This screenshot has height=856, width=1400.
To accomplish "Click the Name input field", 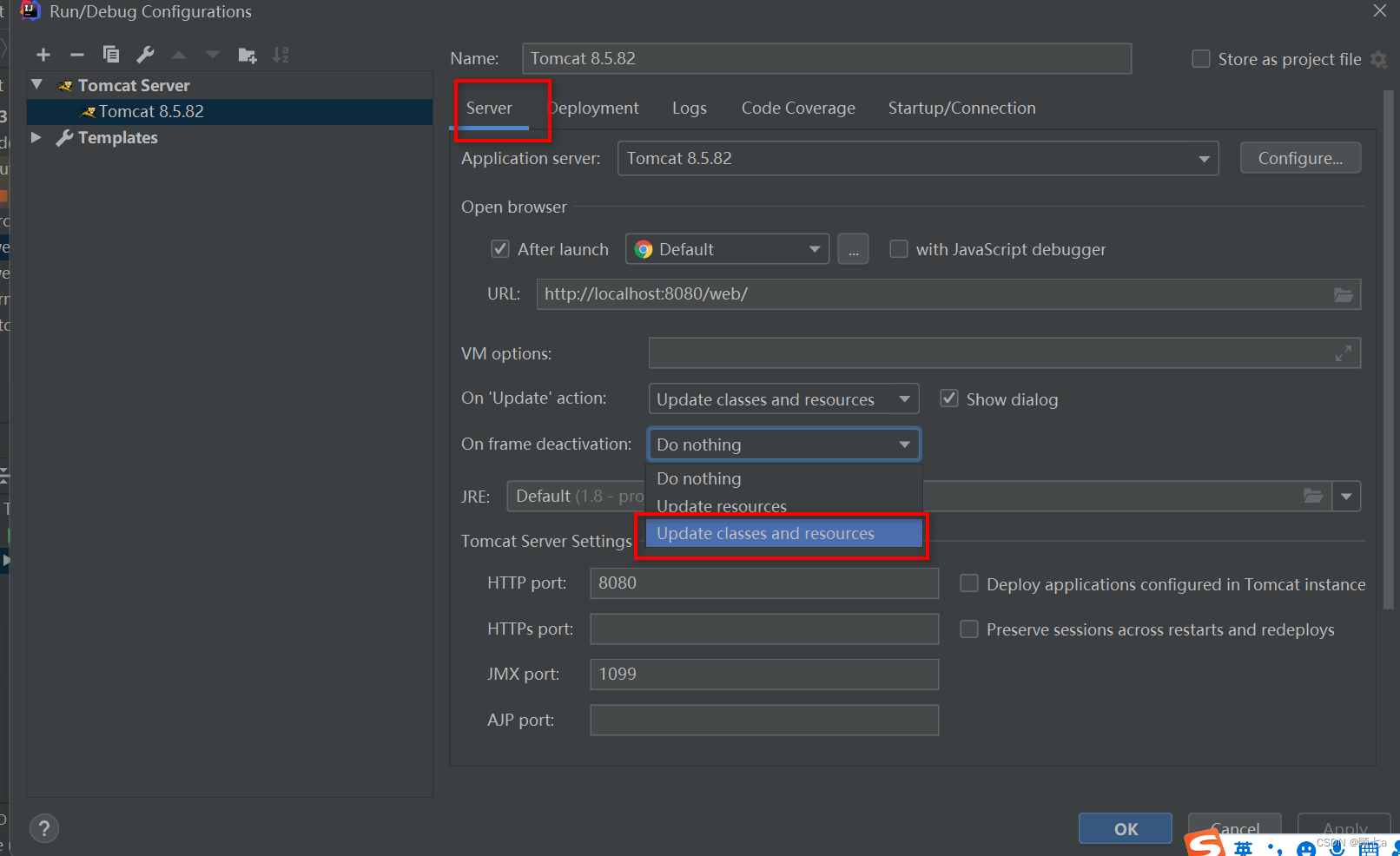I will pos(827,58).
